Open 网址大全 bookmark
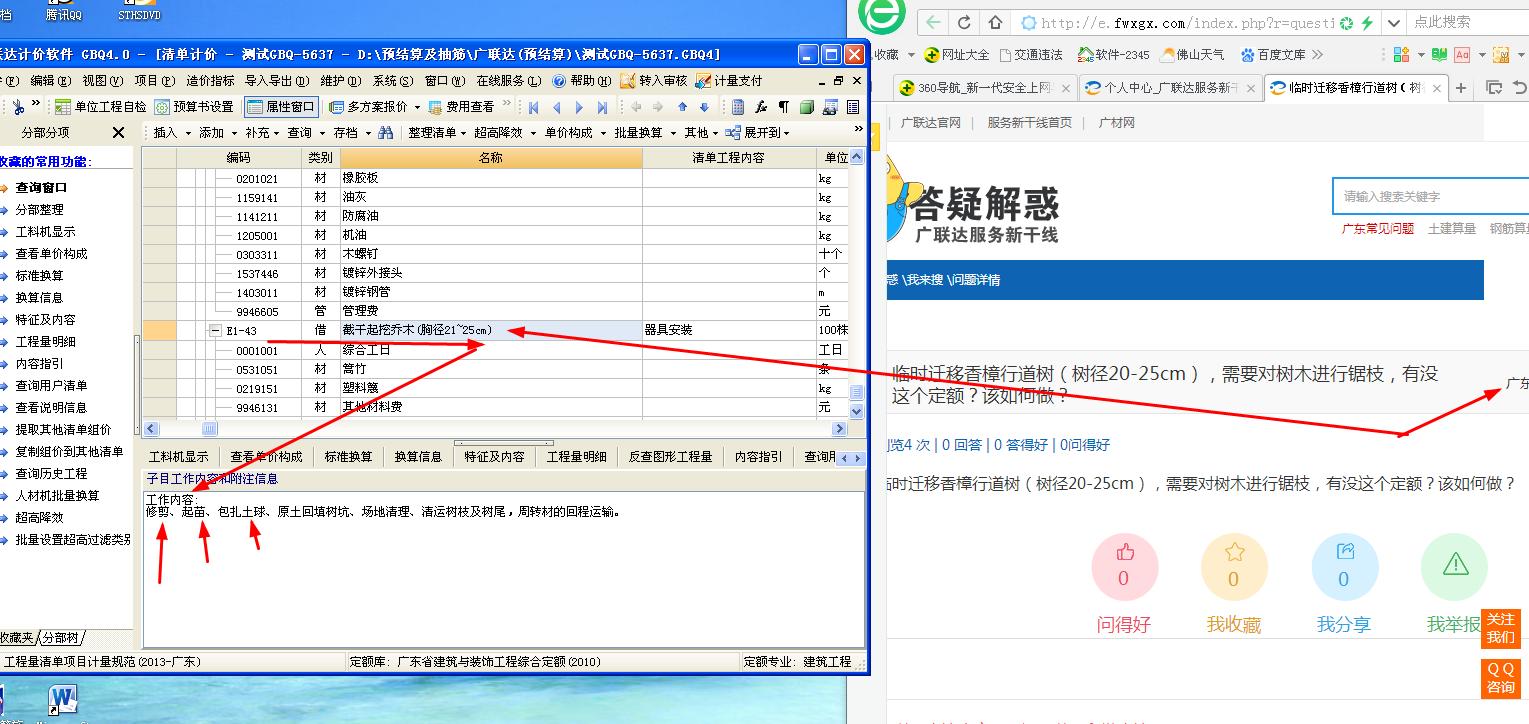 (x=957, y=54)
